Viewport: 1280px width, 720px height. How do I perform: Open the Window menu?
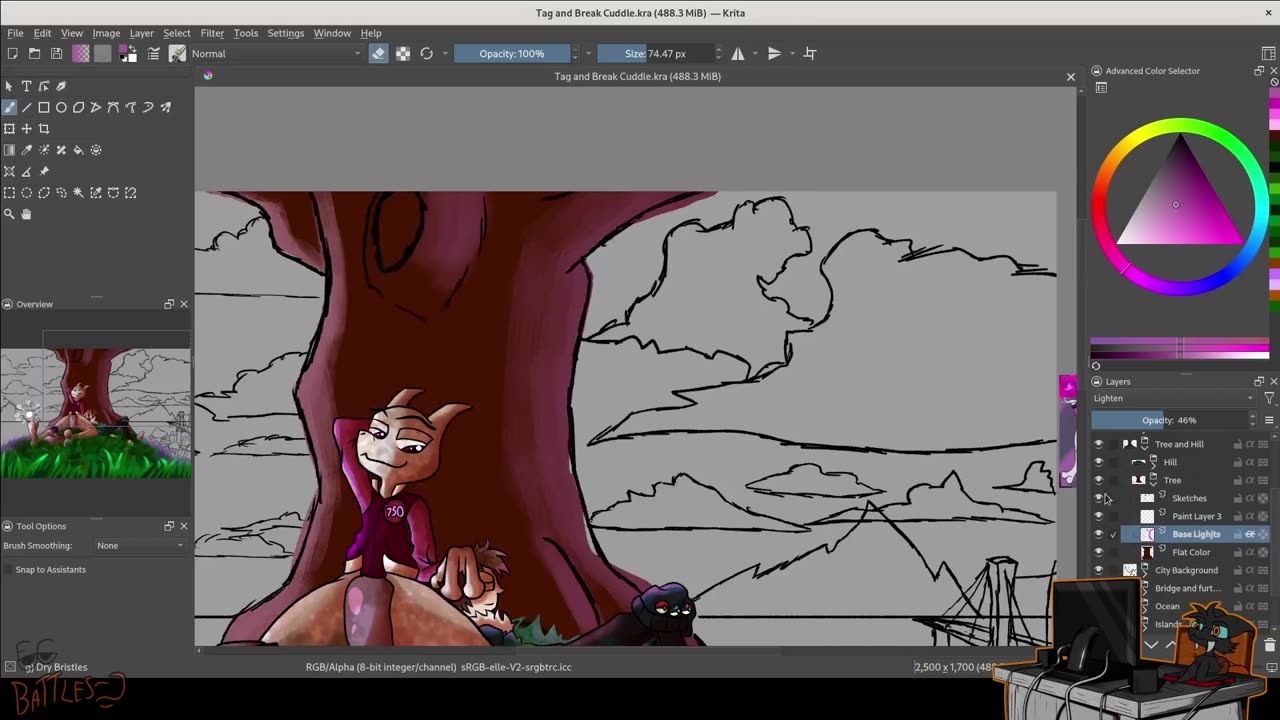(x=332, y=33)
